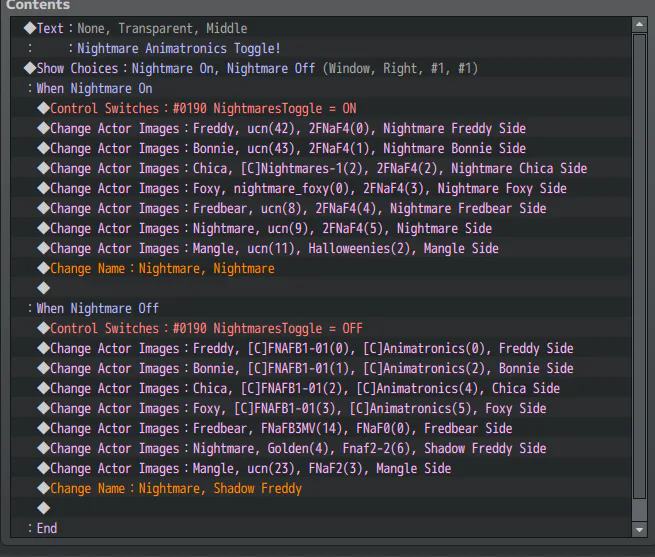Screen dimensions: 655x557
Task: Click the scrollbar down arrow
Action: 639,530
